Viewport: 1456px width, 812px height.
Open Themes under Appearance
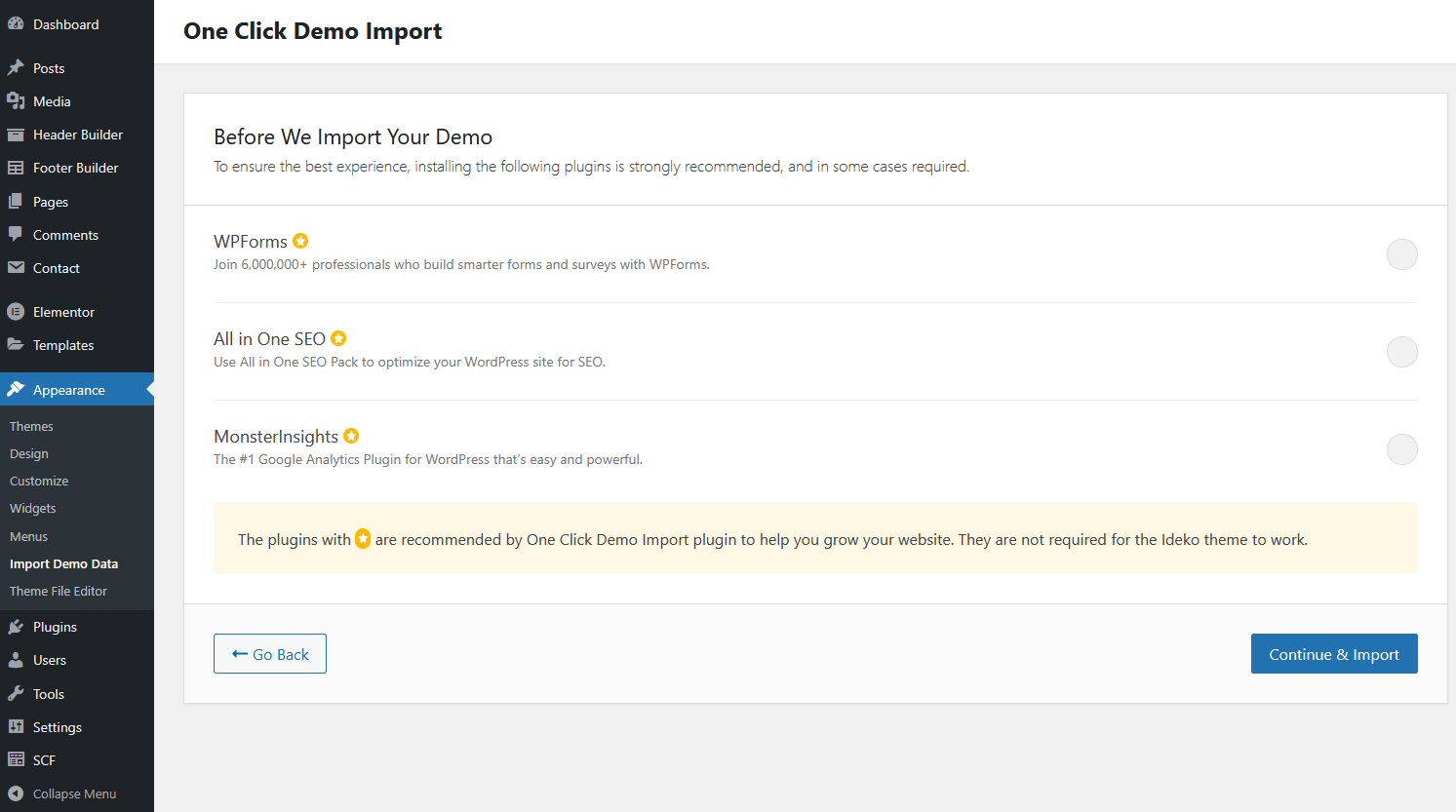31,426
